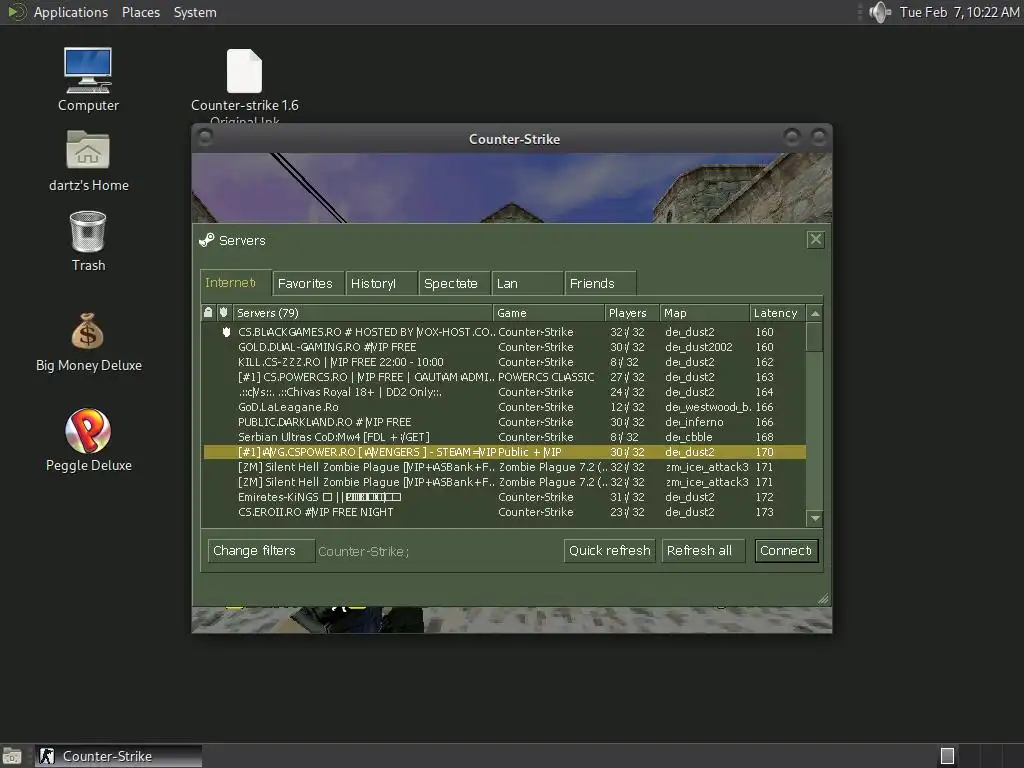Image resolution: width=1024 pixels, height=768 pixels.
Task: Launch Big Money Deluxe icon
Action: (x=88, y=331)
